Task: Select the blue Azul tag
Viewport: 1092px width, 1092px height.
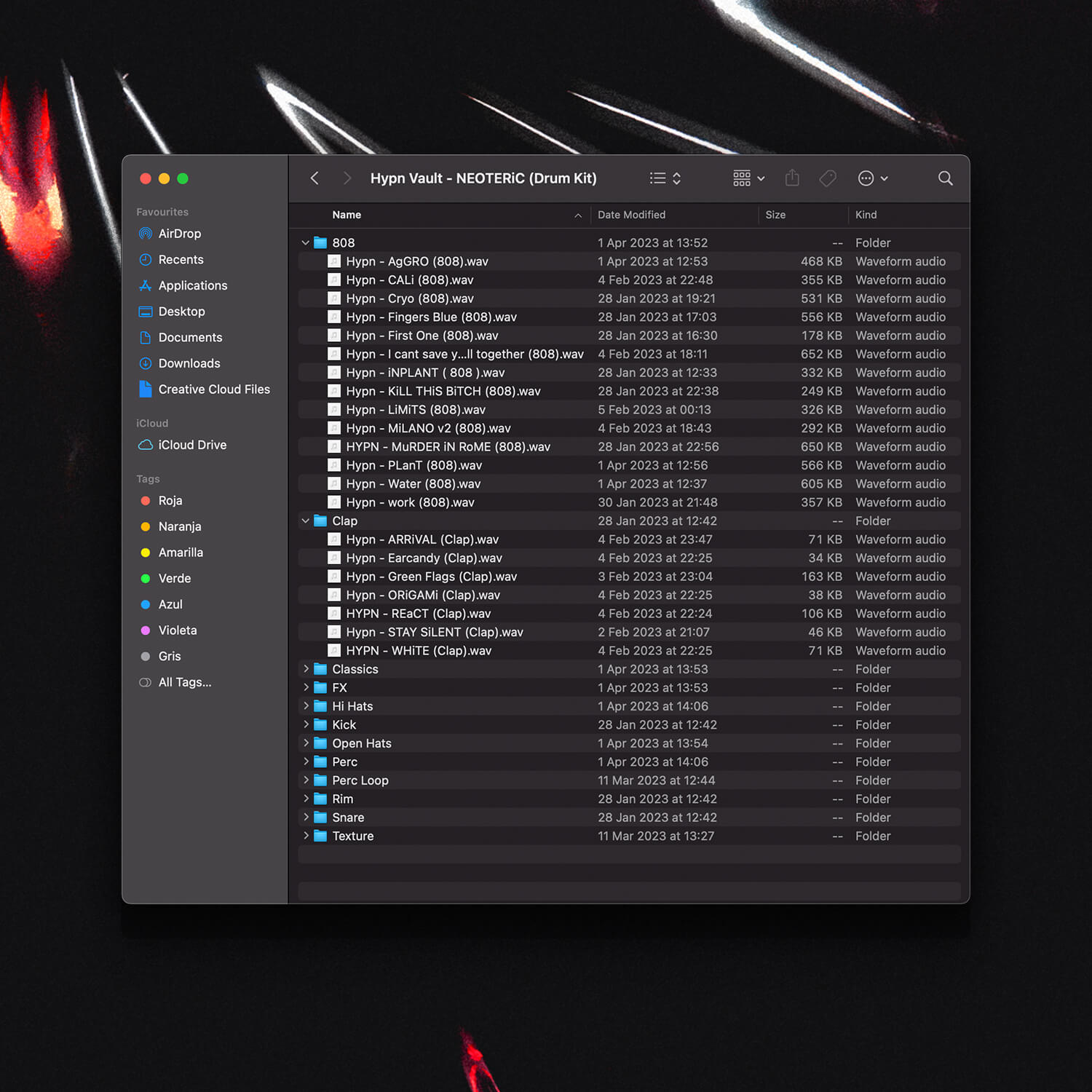Action: pyautogui.click(x=170, y=604)
